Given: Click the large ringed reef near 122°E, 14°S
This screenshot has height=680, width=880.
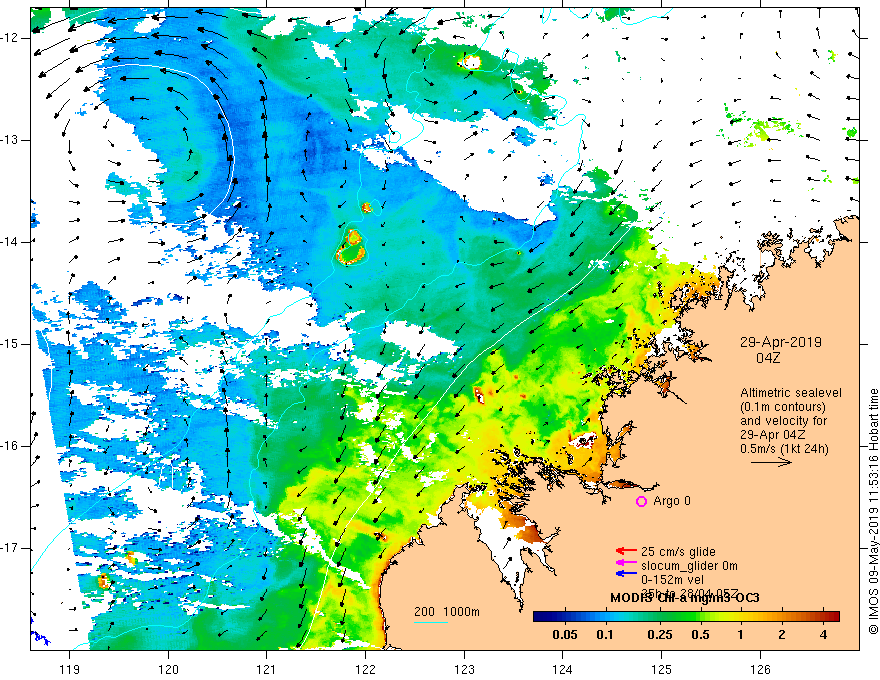Looking at the screenshot, I should click(351, 247).
